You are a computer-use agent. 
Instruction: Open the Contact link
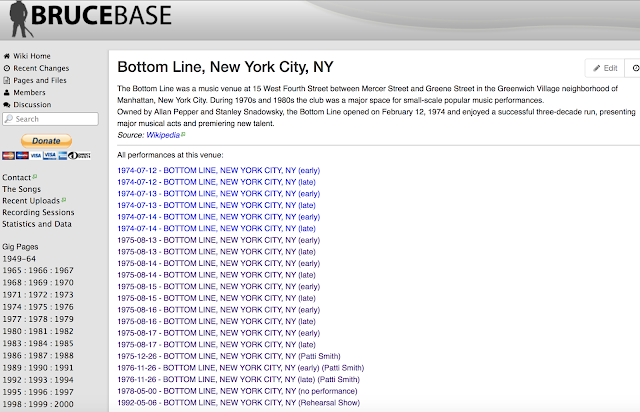click(x=16, y=178)
